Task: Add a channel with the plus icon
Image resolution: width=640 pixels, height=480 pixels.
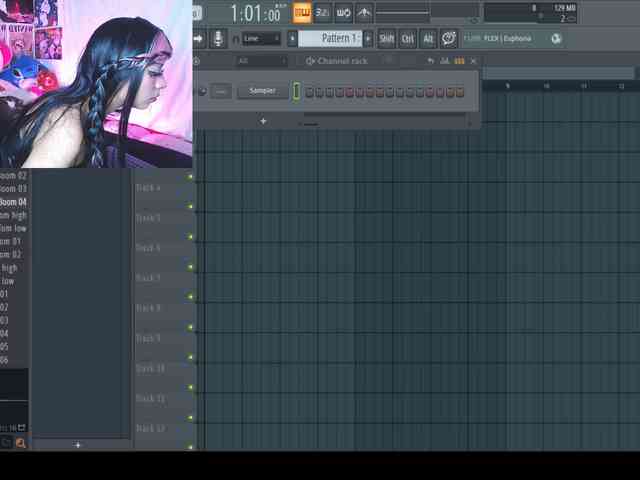Action: click(263, 121)
